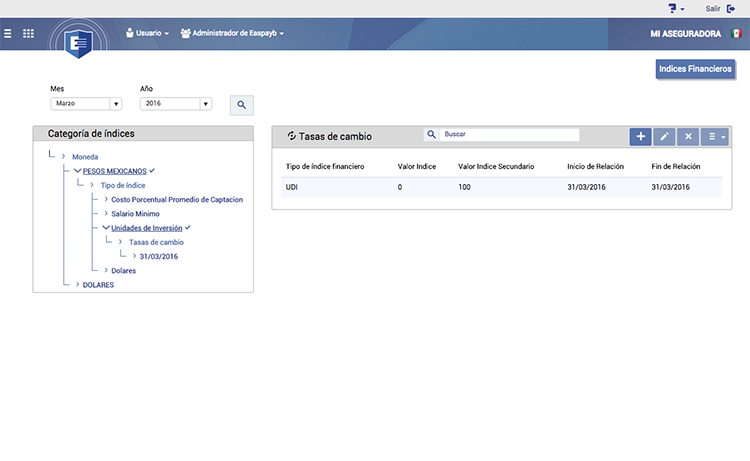The height and width of the screenshot is (461, 750).
Task: Click the pencil edit icon
Action: pos(664,137)
